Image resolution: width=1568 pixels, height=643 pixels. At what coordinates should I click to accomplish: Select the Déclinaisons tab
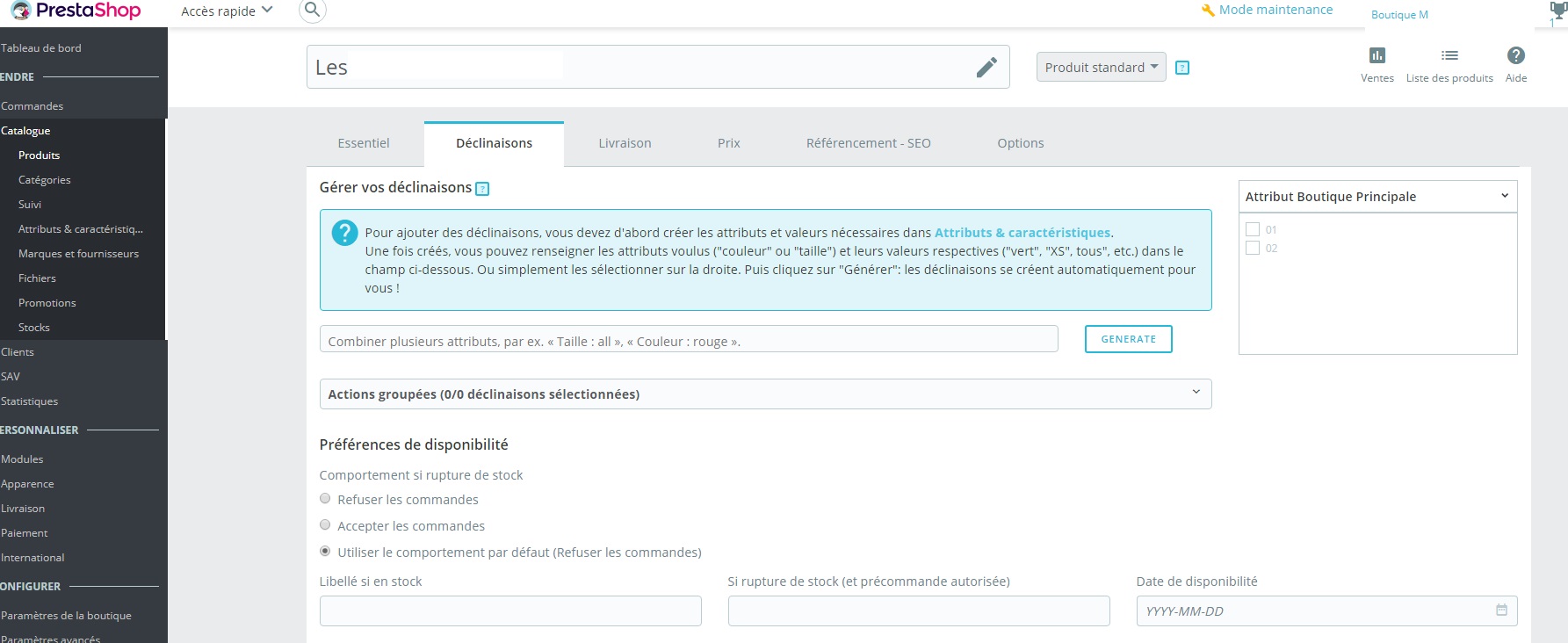coord(494,143)
